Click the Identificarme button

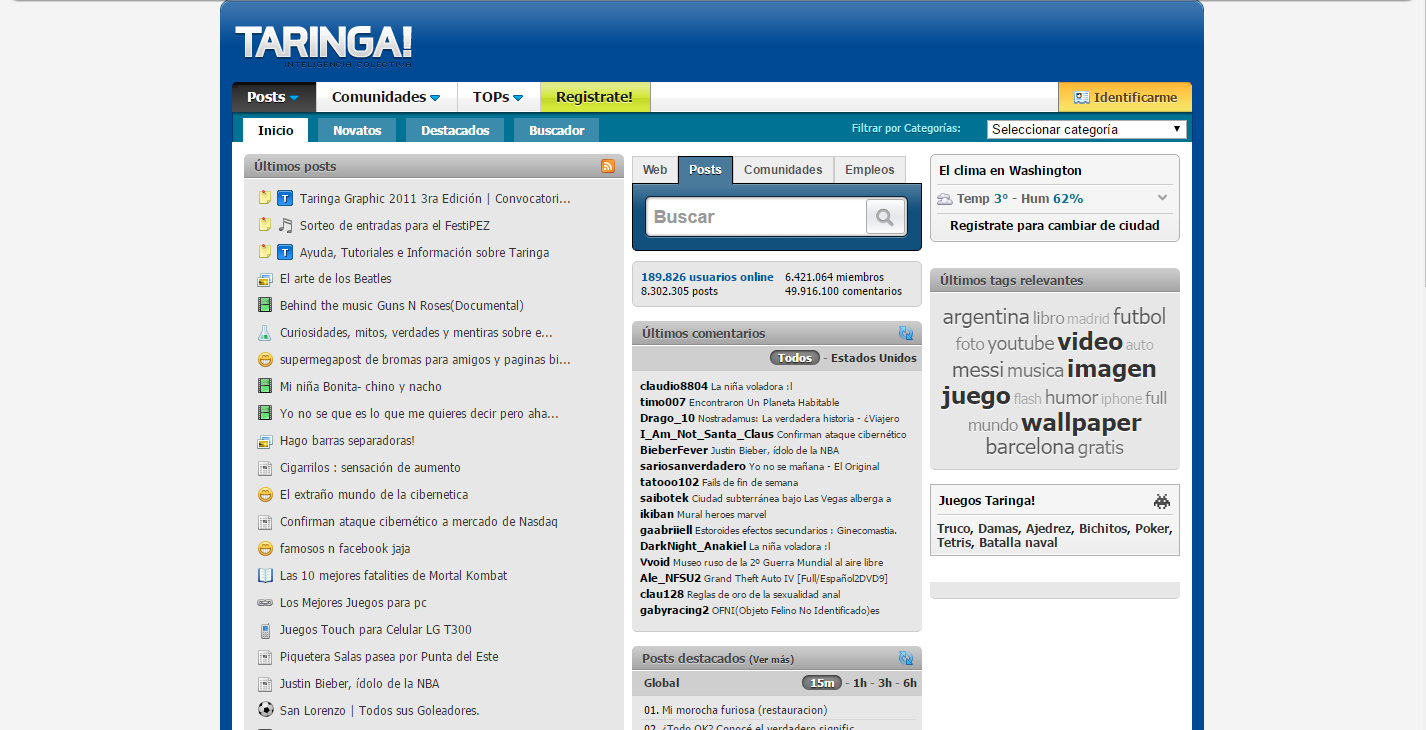pyautogui.click(x=1125, y=97)
